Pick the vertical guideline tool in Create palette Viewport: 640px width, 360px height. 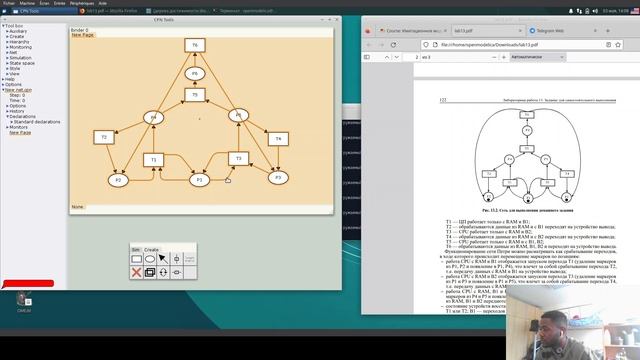[x=176, y=259]
